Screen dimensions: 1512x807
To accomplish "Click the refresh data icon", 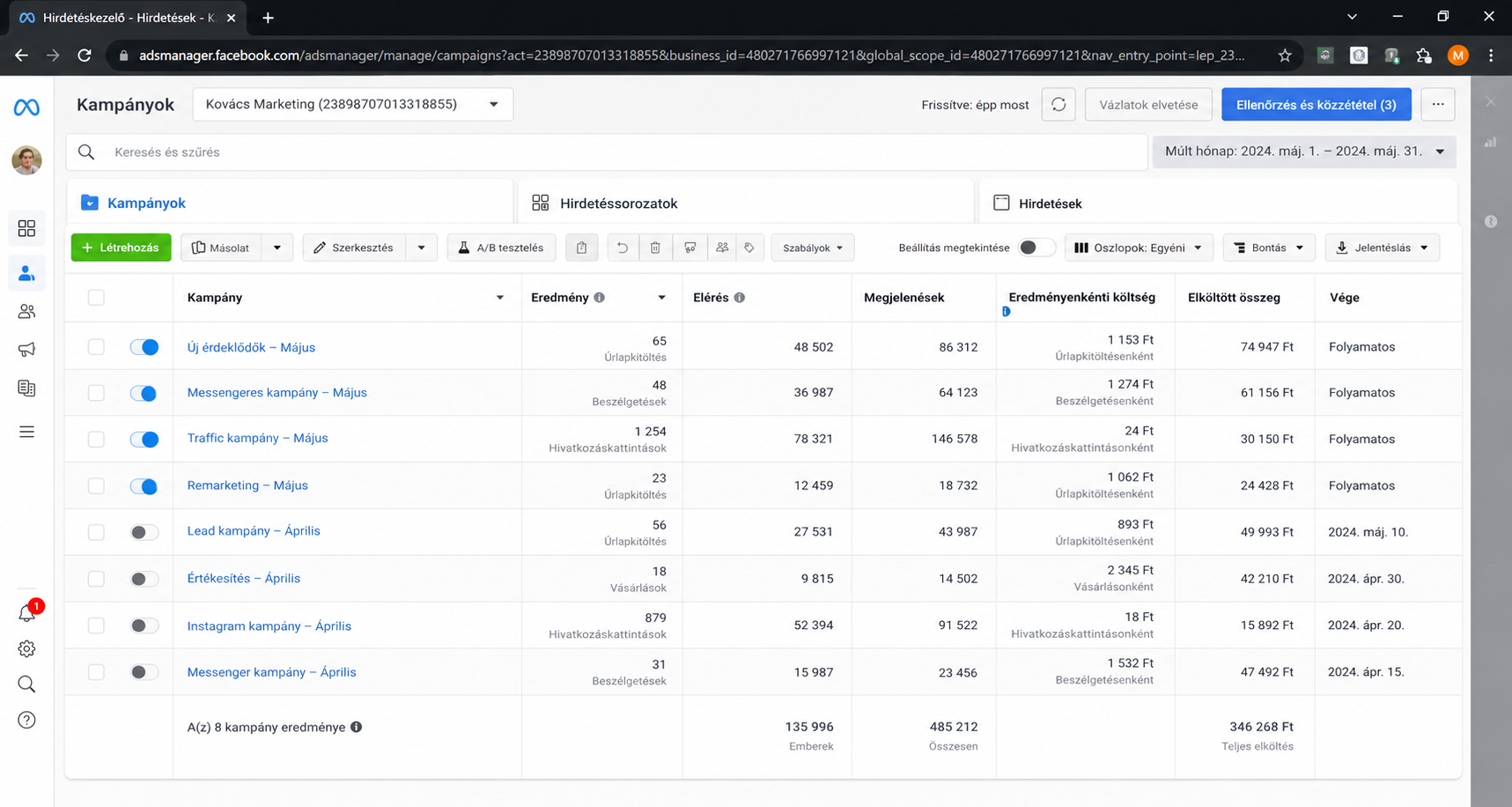I will point(1058,105).
